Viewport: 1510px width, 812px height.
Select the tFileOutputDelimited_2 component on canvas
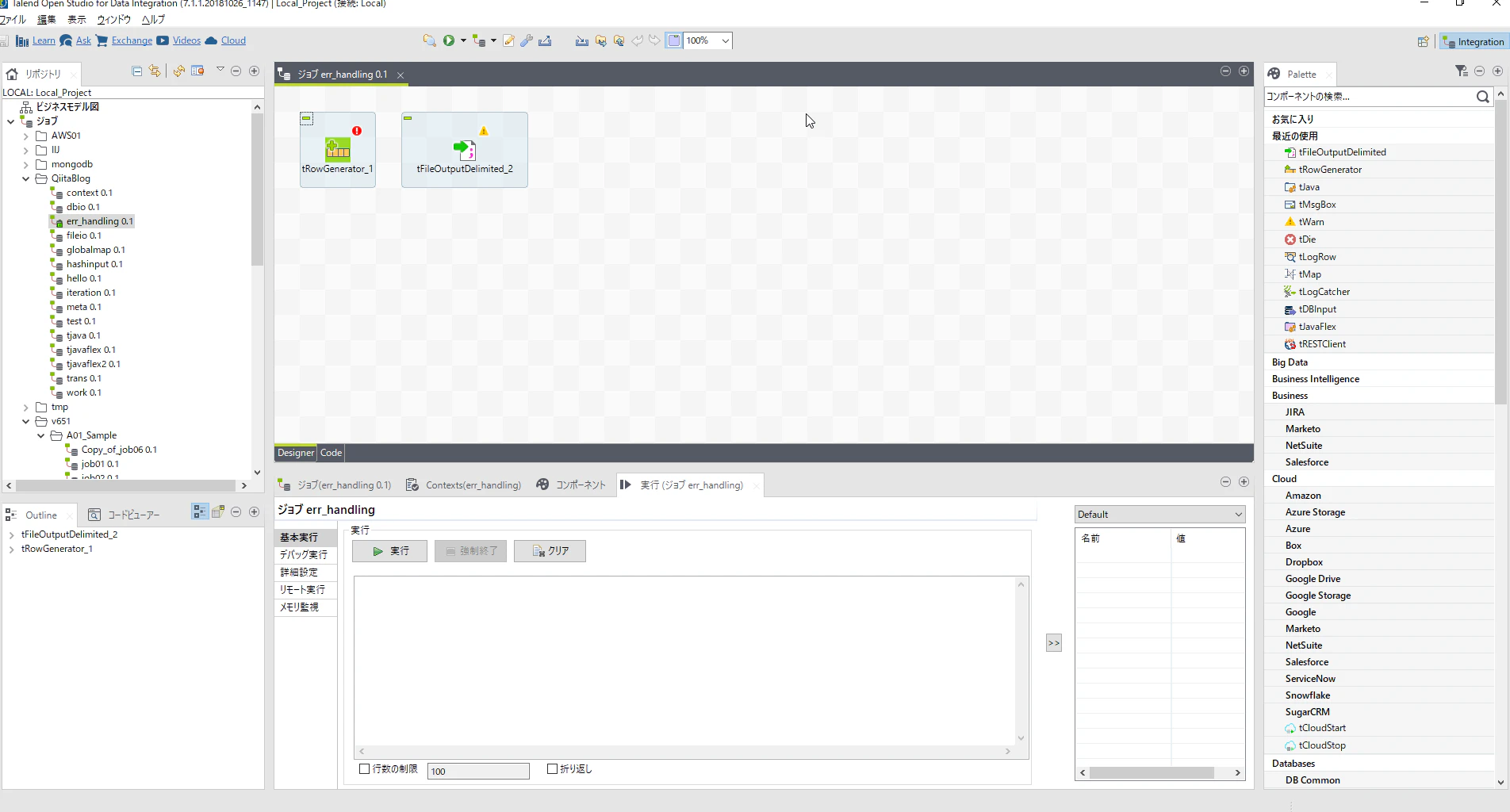point(465,150)
